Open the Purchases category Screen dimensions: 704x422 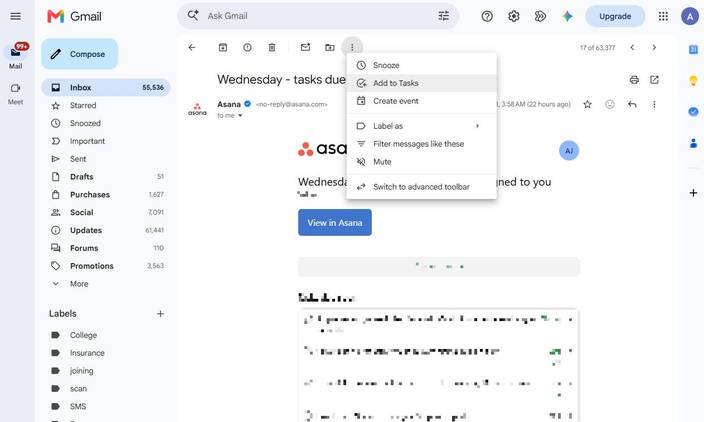tap(106, 195)
